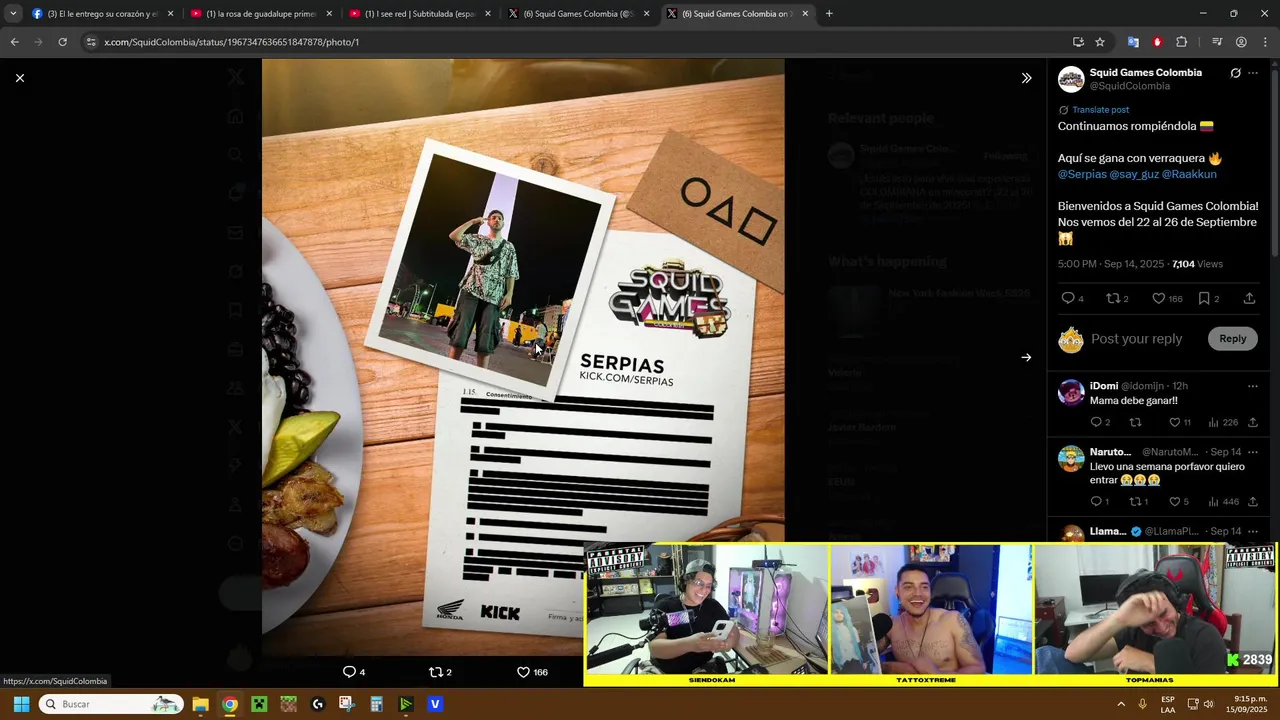Switch to the Facebook 'El le entrego su corazón' tab
Image resolution: width=1280 pixels, height=720 pixels.
102,14
